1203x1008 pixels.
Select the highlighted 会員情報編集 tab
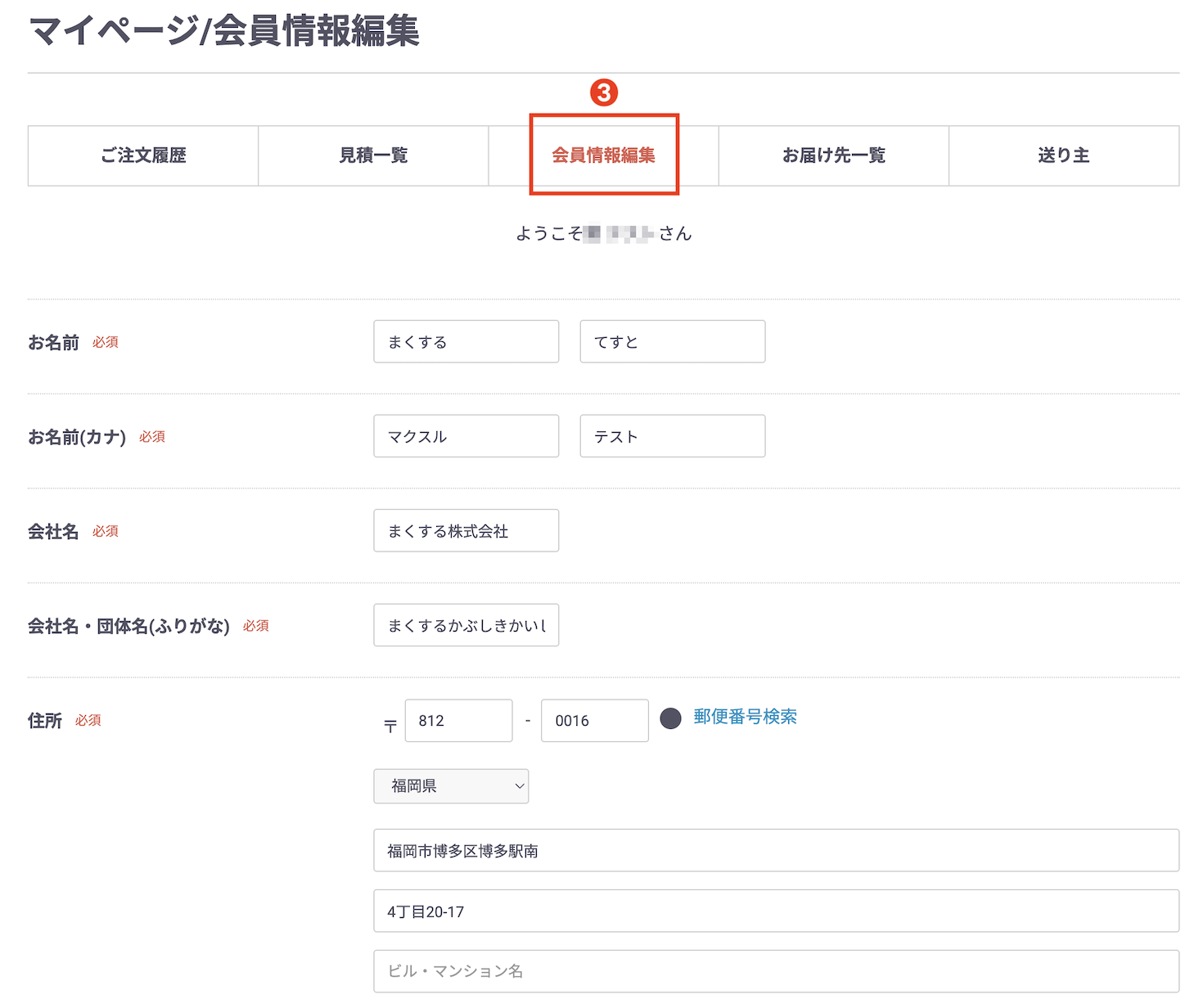click(603, 155)
